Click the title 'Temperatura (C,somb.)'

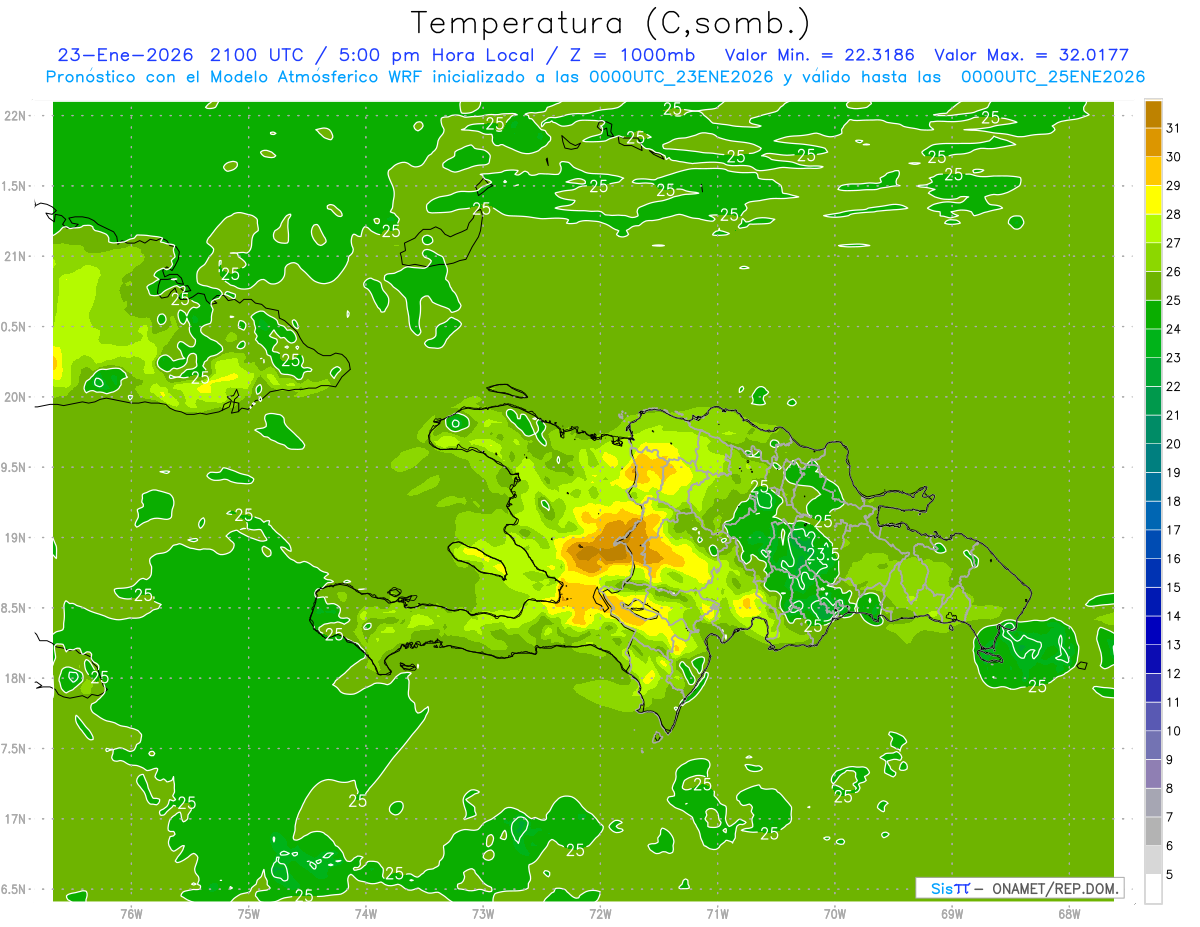(611, 23)
